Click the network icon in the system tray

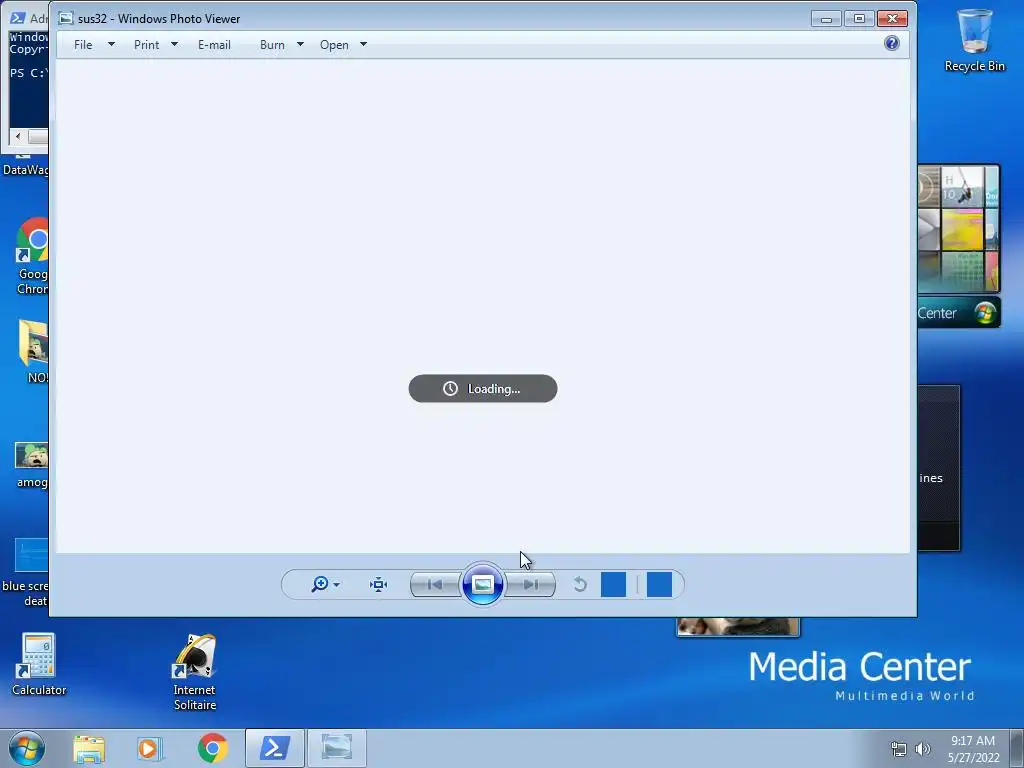coord(899,749)
